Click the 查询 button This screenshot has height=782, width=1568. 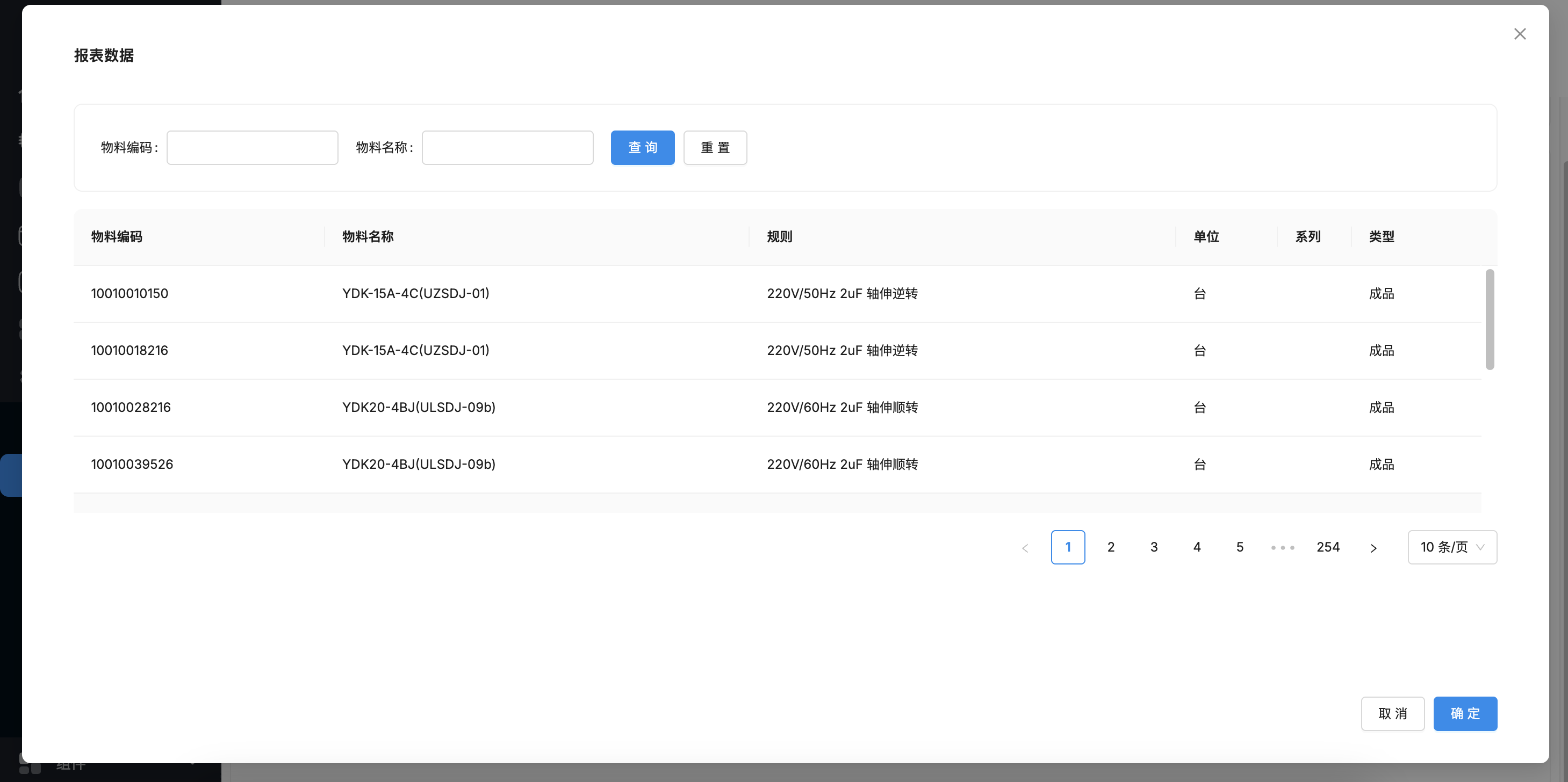(642, 147)
